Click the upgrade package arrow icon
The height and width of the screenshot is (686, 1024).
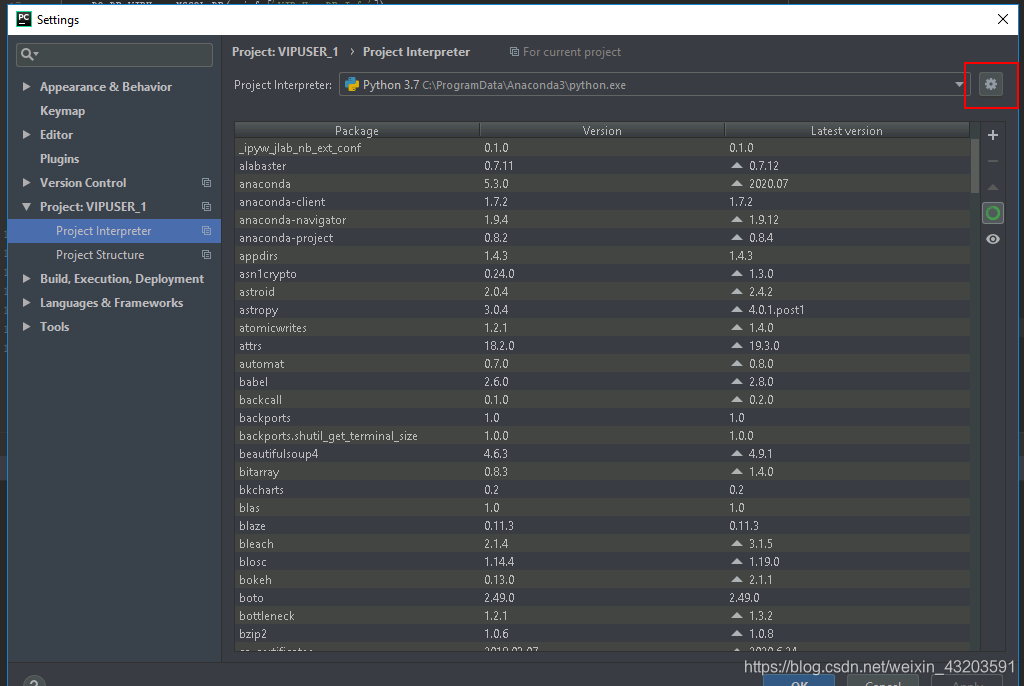[x=993, y=188]
